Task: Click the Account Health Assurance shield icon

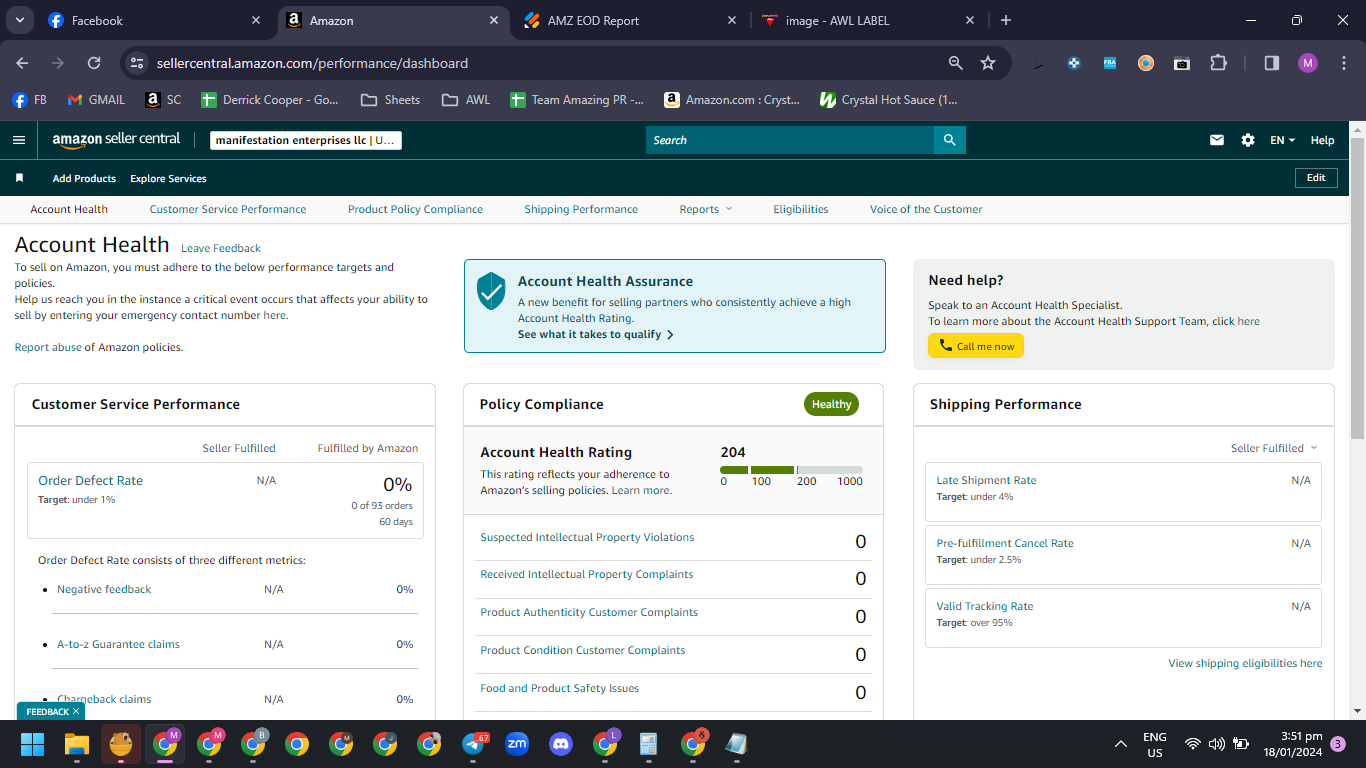Action: (491, 291)
